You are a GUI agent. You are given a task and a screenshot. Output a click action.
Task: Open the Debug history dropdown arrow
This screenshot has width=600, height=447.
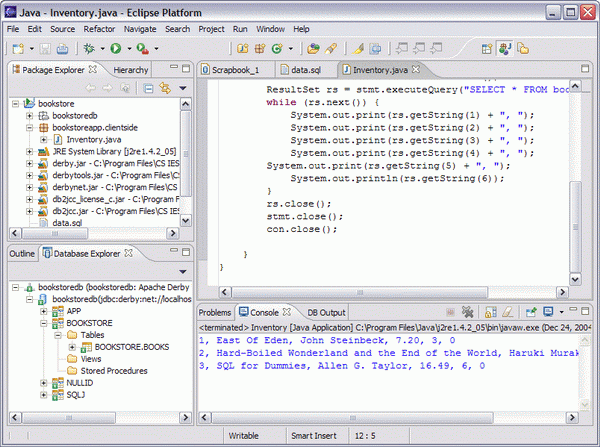tap(102, 49)
